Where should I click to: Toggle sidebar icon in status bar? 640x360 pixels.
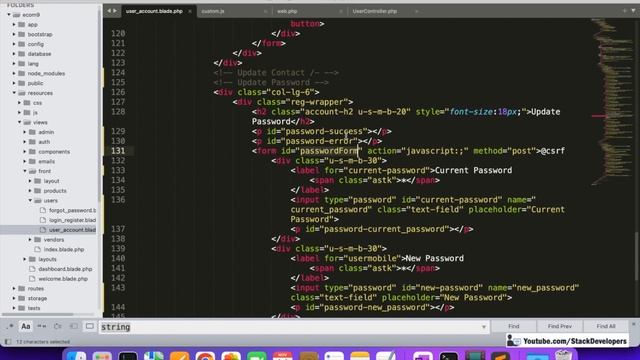8,342
